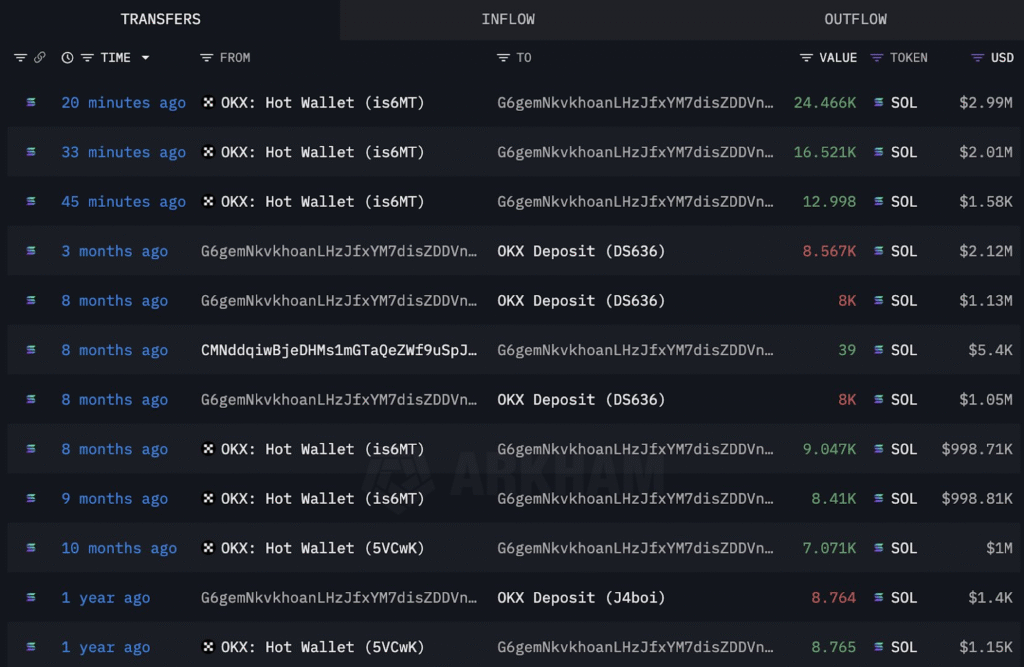This screenshot has height=667, width=1024.
Task: Open the leftmost filter icon in header
Action: click(20, 58)
